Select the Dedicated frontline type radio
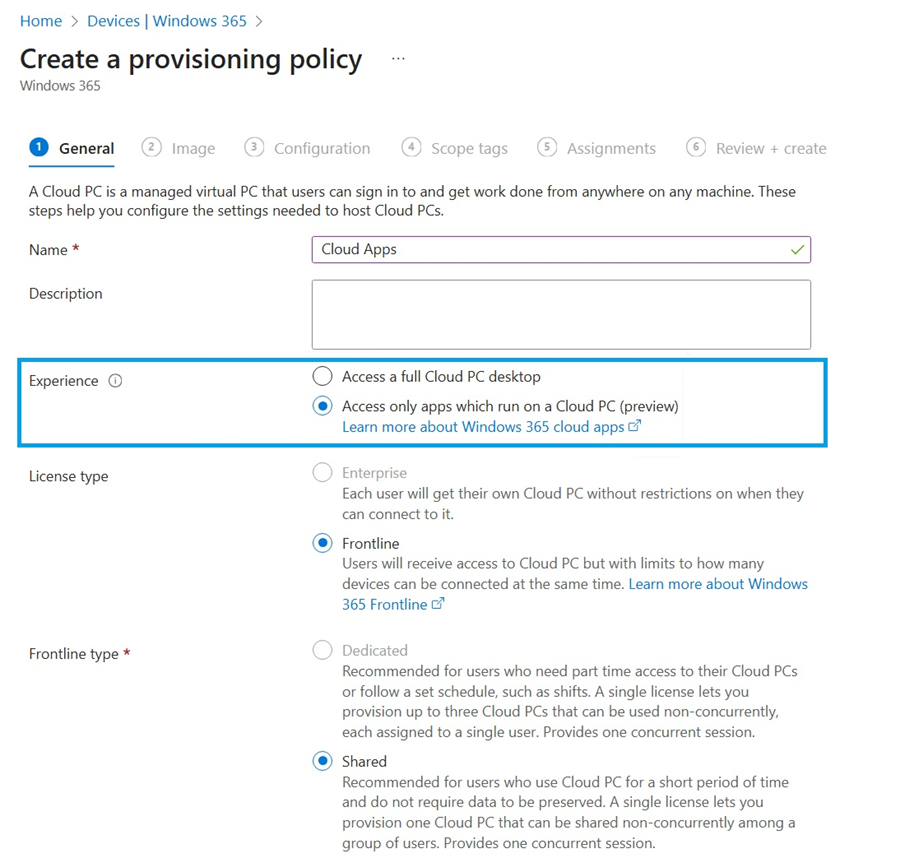914x858 pixels. (322, 650)
